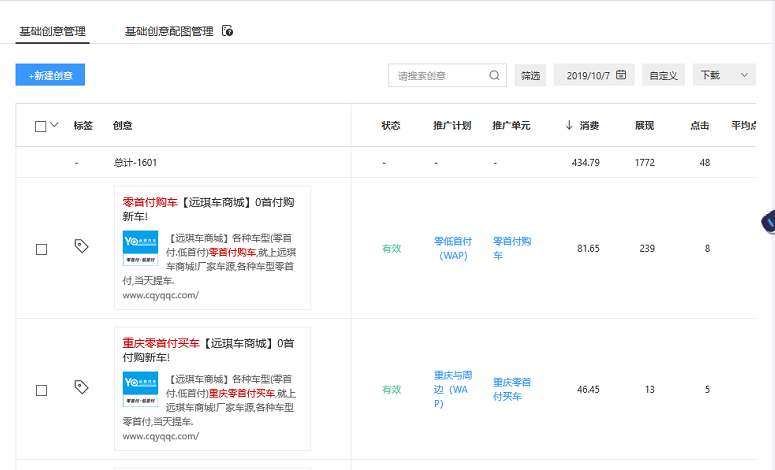Open the 2019/10/7 date picker
The image size is (775, 470).
click(x=593, y=75)
